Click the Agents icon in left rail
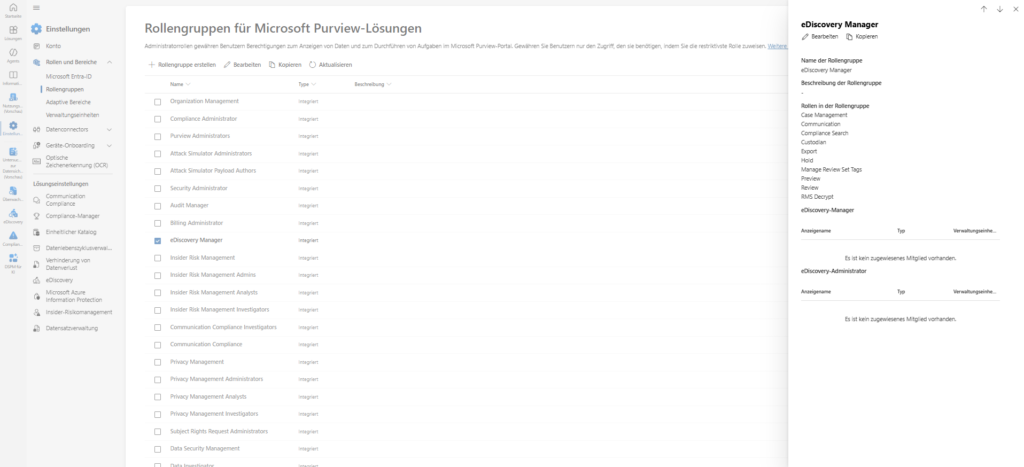This screenshot has height=467, width=1024. pyautogui.click(x=13, y=54)
